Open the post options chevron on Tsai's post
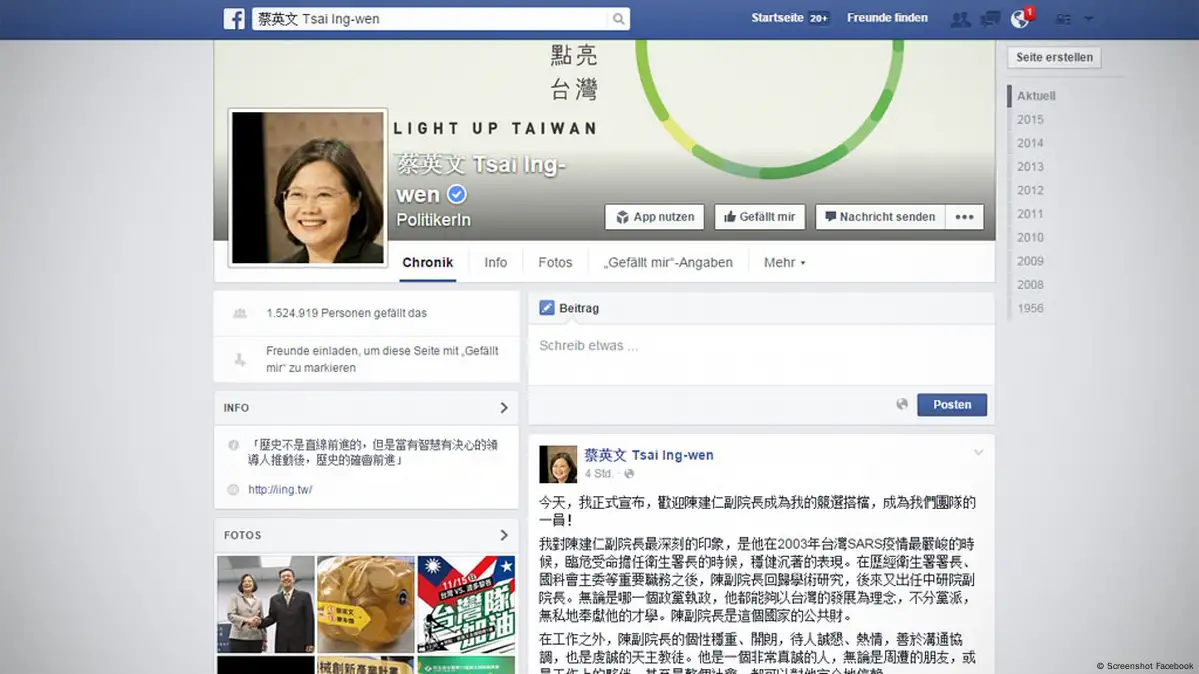 click(x=978, y=453)
